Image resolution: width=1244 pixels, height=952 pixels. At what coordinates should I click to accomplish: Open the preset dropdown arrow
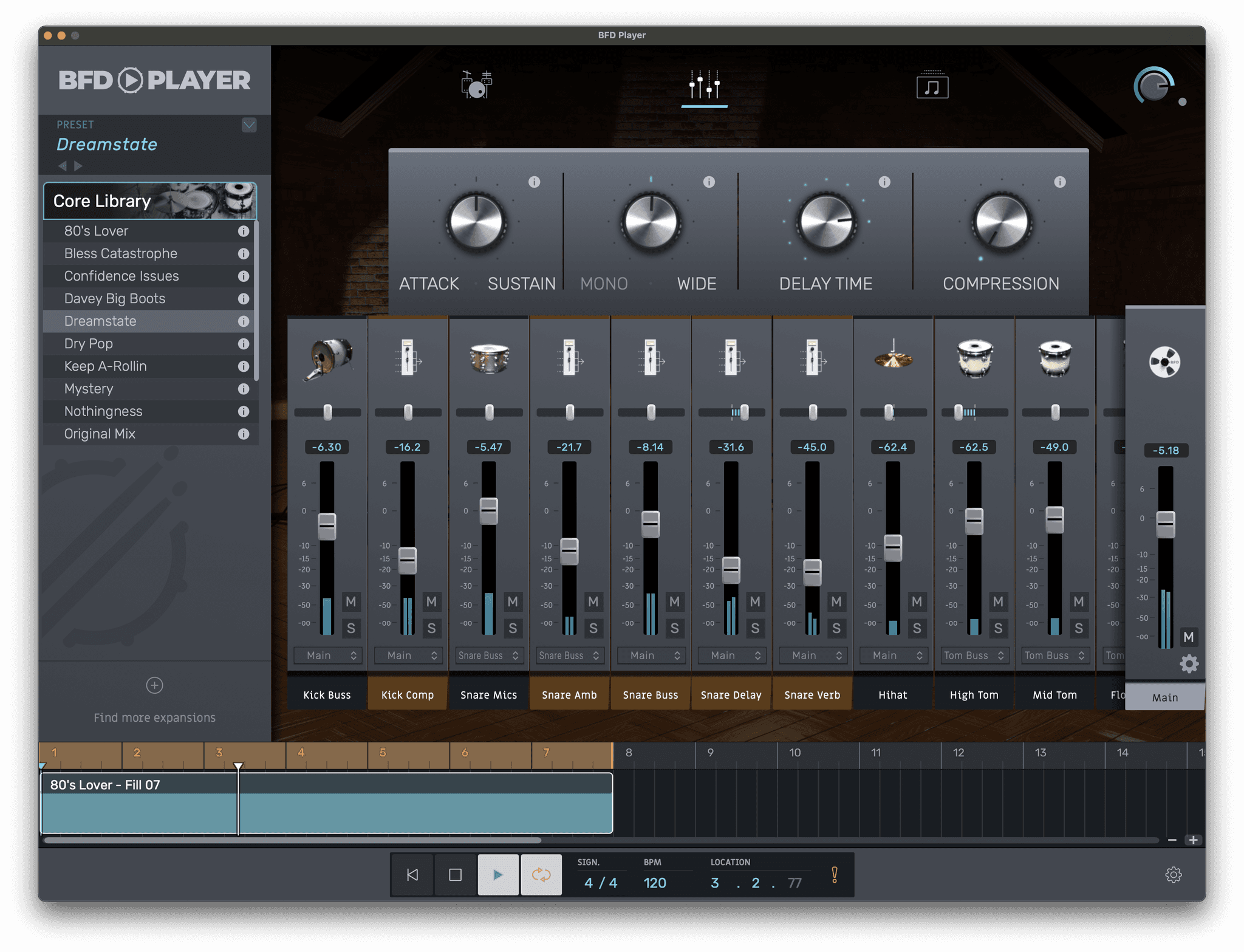pos(249,125)
